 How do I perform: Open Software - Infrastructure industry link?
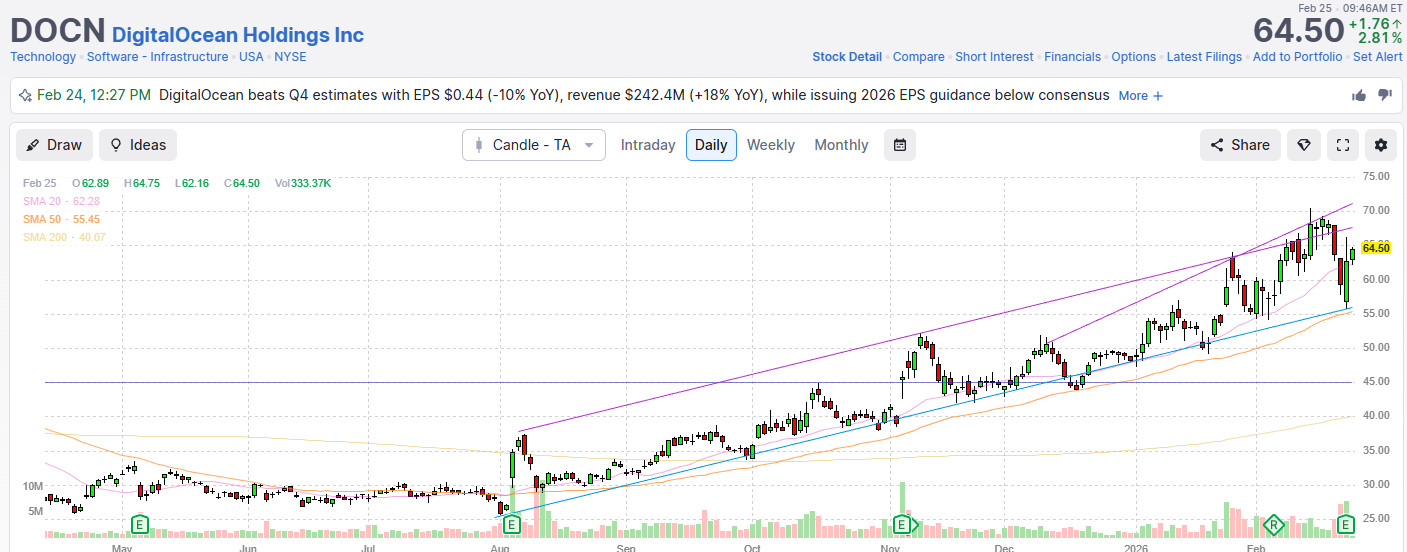coord(157,57)
